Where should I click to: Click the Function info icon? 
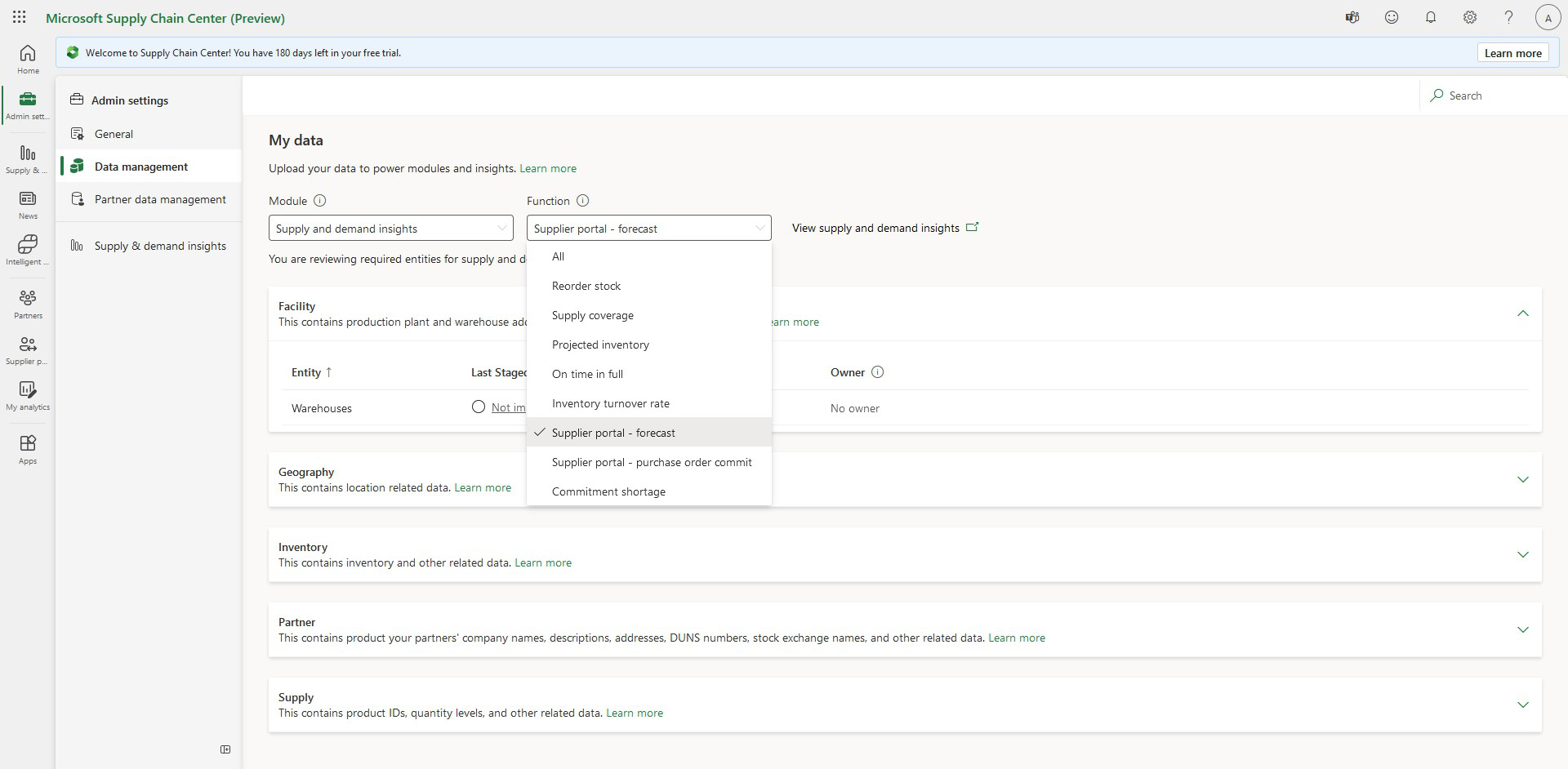coord(582,201)
